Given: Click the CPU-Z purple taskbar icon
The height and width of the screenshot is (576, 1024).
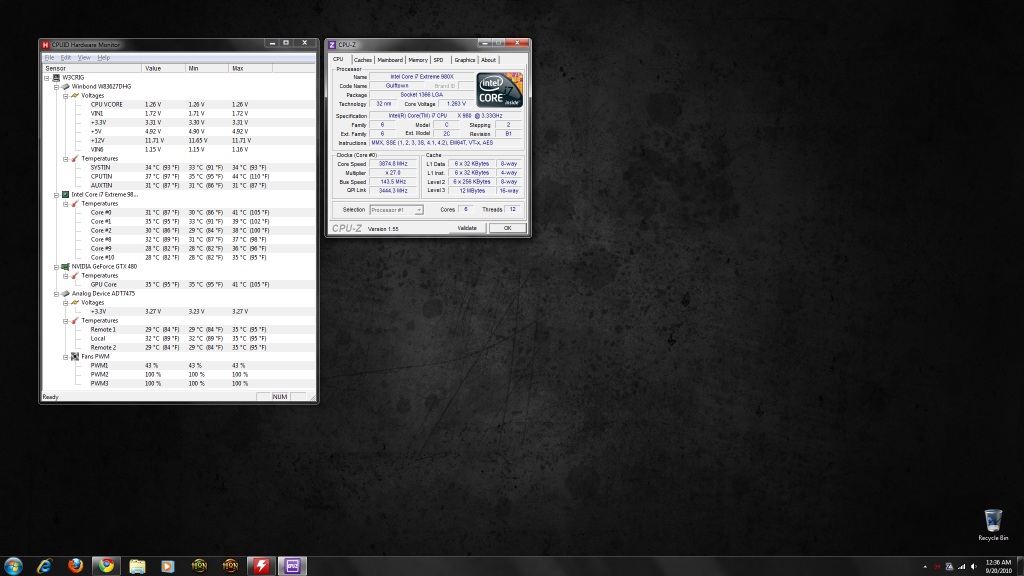Looking at the screenshot, I should pos(294,566).
